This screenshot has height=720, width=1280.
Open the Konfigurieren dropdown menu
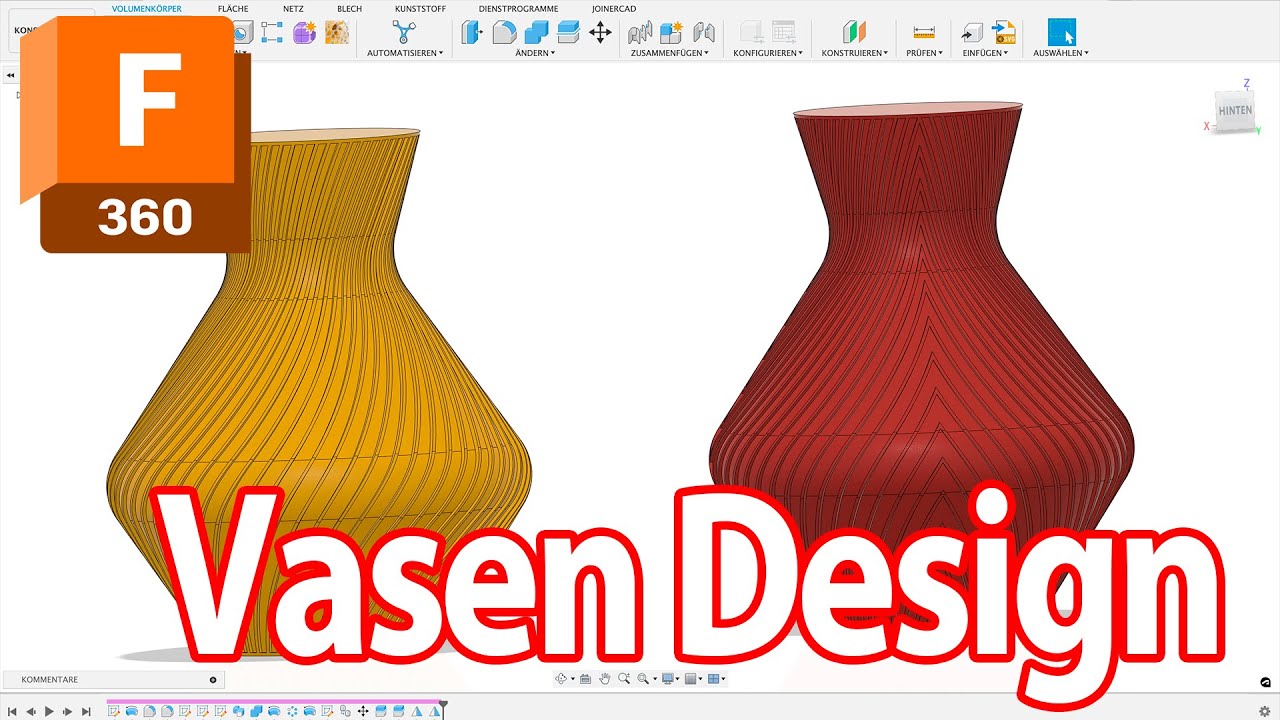pos(769,52)
